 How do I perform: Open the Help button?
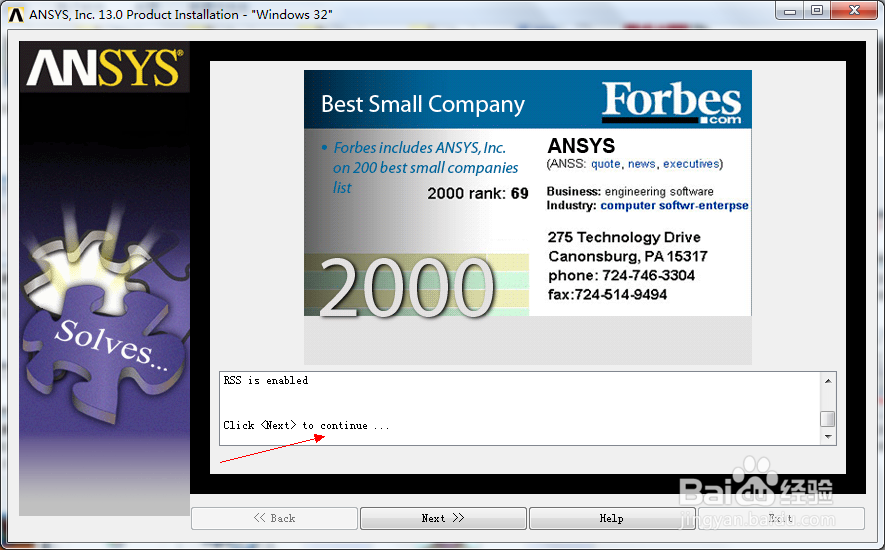612,518
